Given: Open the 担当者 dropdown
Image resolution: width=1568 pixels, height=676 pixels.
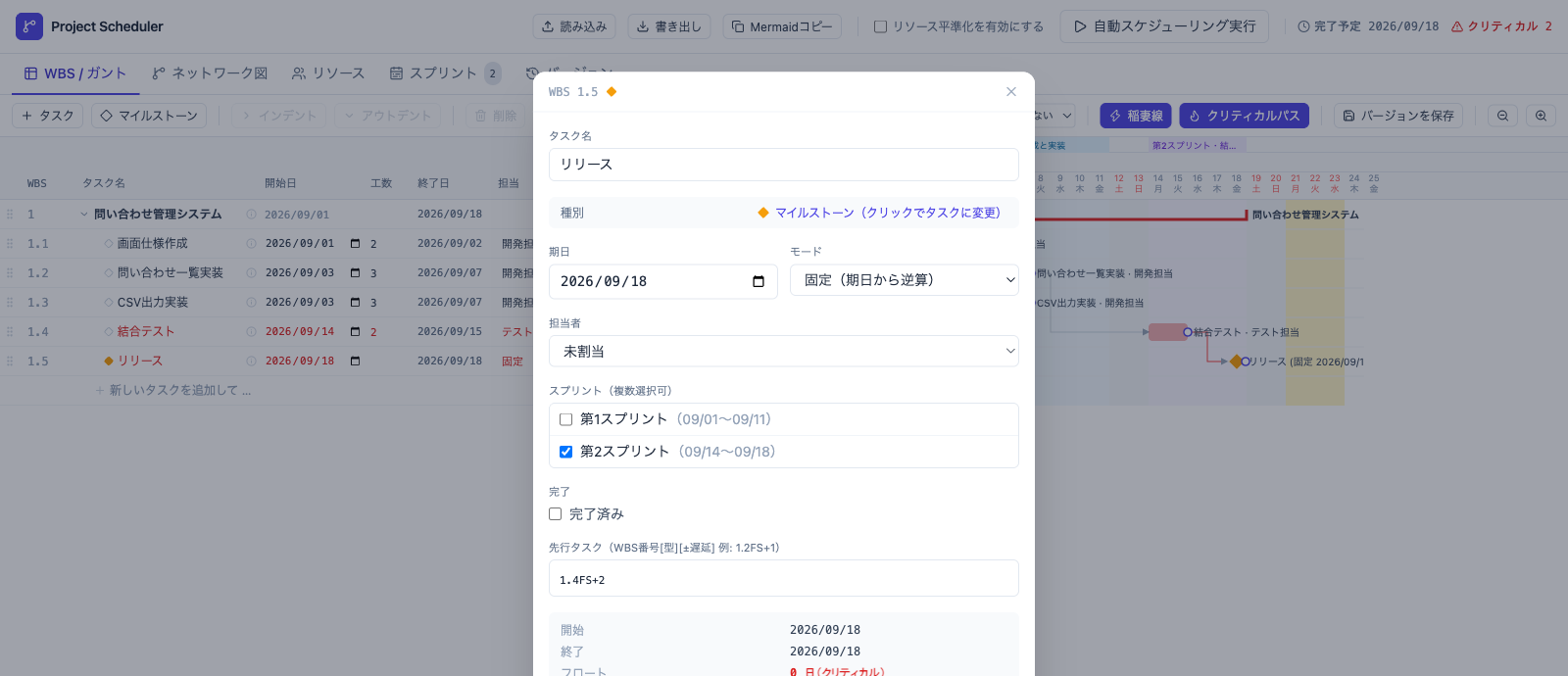Looking at the screenshot, I should [x=784, y=352].
